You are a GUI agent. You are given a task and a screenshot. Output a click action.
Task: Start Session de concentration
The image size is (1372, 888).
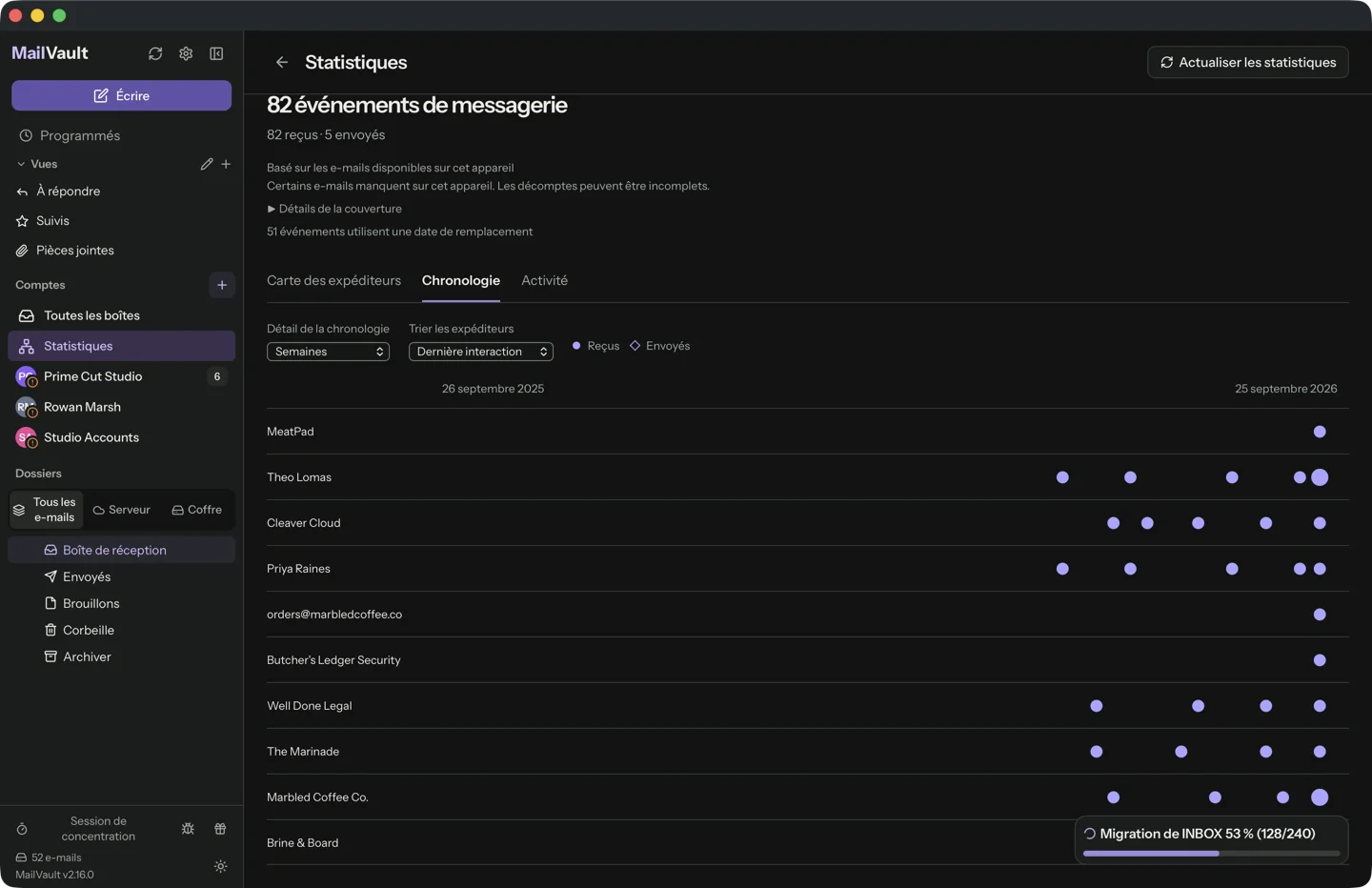coord(98,829)
